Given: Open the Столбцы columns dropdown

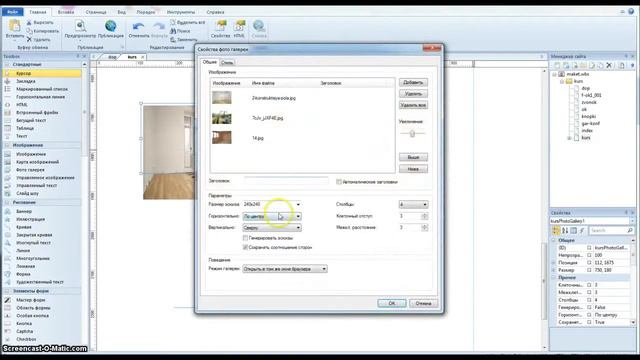Looking at the screenshot, I should (x=413, y=204).
